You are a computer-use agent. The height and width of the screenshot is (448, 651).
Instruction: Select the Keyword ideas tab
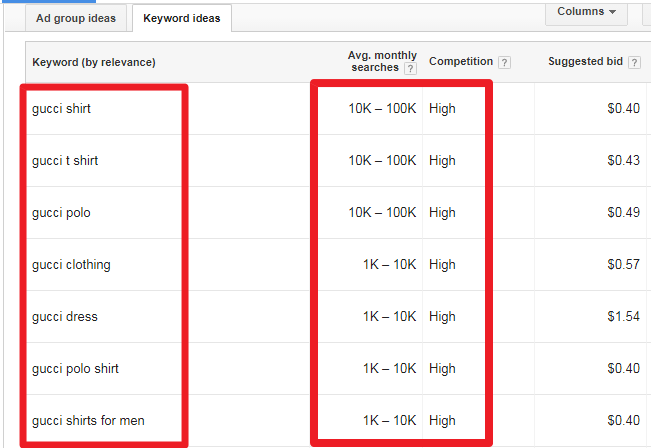coord(181,18)
